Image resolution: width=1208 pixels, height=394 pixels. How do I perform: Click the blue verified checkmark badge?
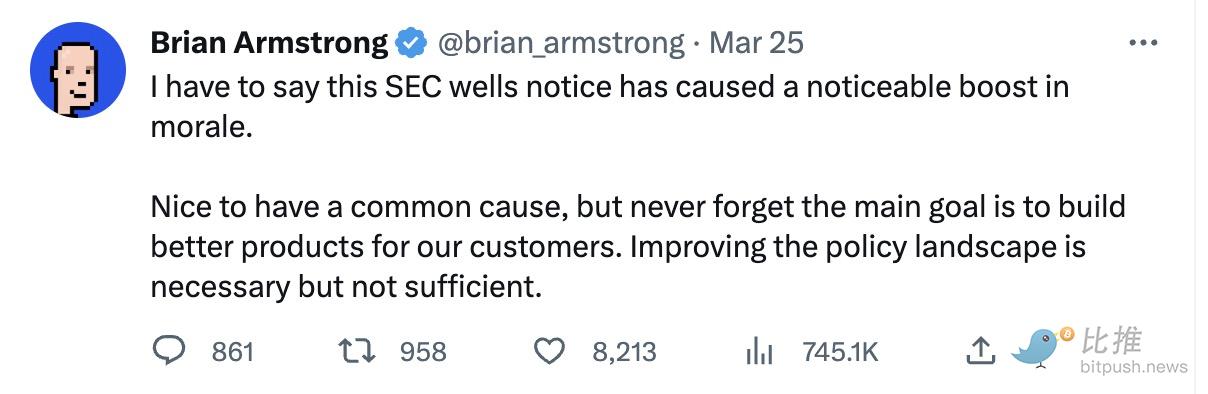[x=410, y=43]
